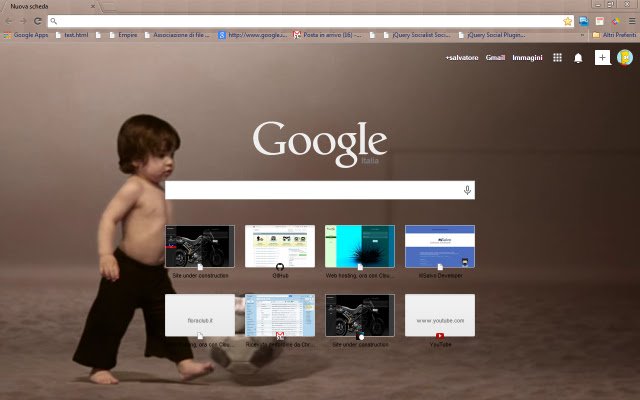This screenshot has height=400, width=640.
Task: Open 'Web hosting, ora con Clou...' thumbnail
Action: point(360,247)
